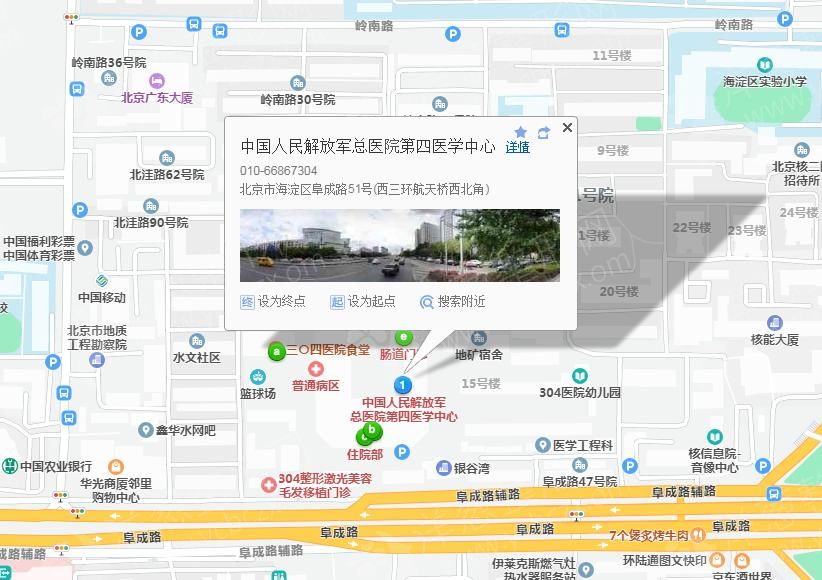Click 搜索附近 to search nearby
Screen dimensions: 822x580
click(x=452, y=302)
